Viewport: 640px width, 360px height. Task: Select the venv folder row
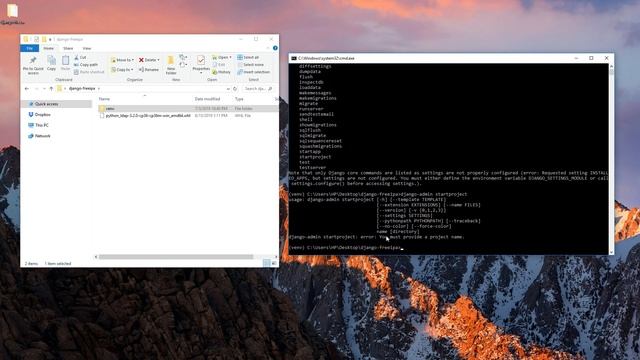[188, 109]
